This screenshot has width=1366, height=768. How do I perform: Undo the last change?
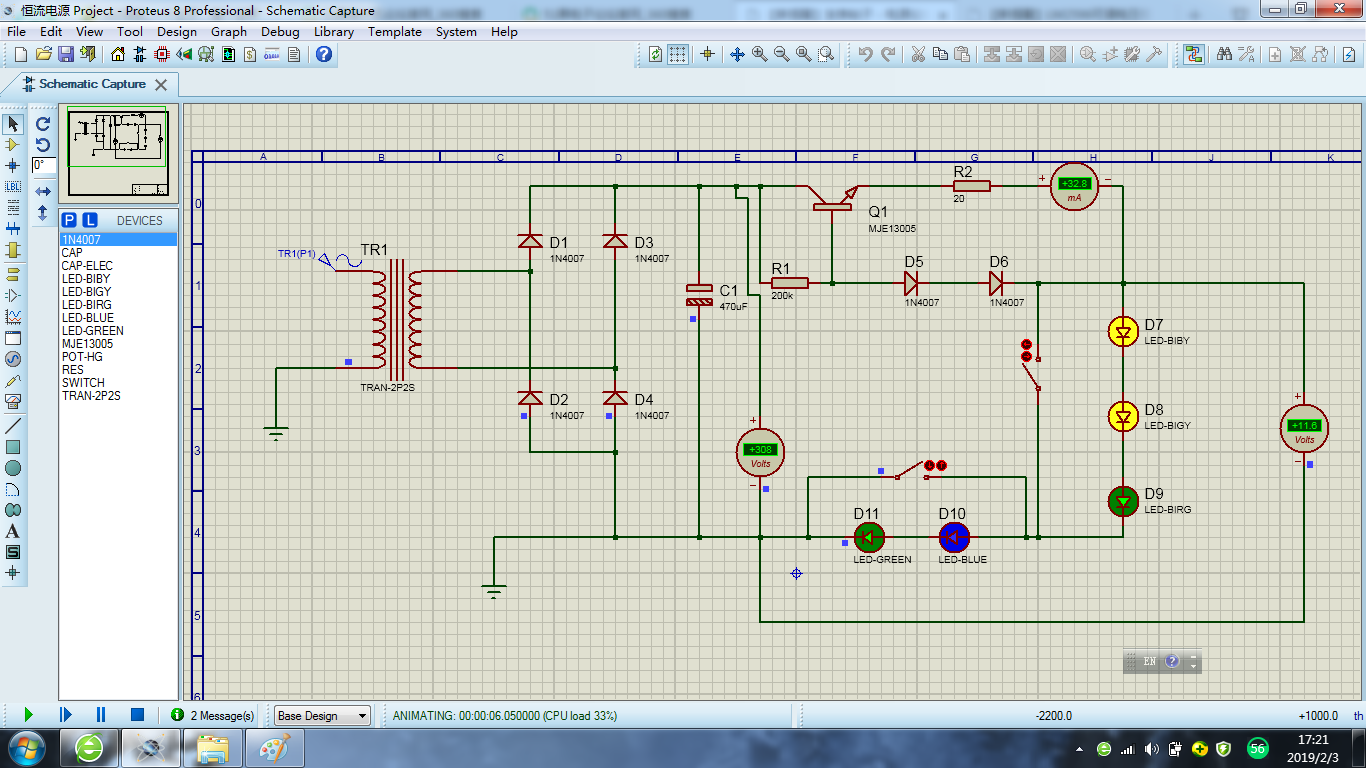(866, 54)
